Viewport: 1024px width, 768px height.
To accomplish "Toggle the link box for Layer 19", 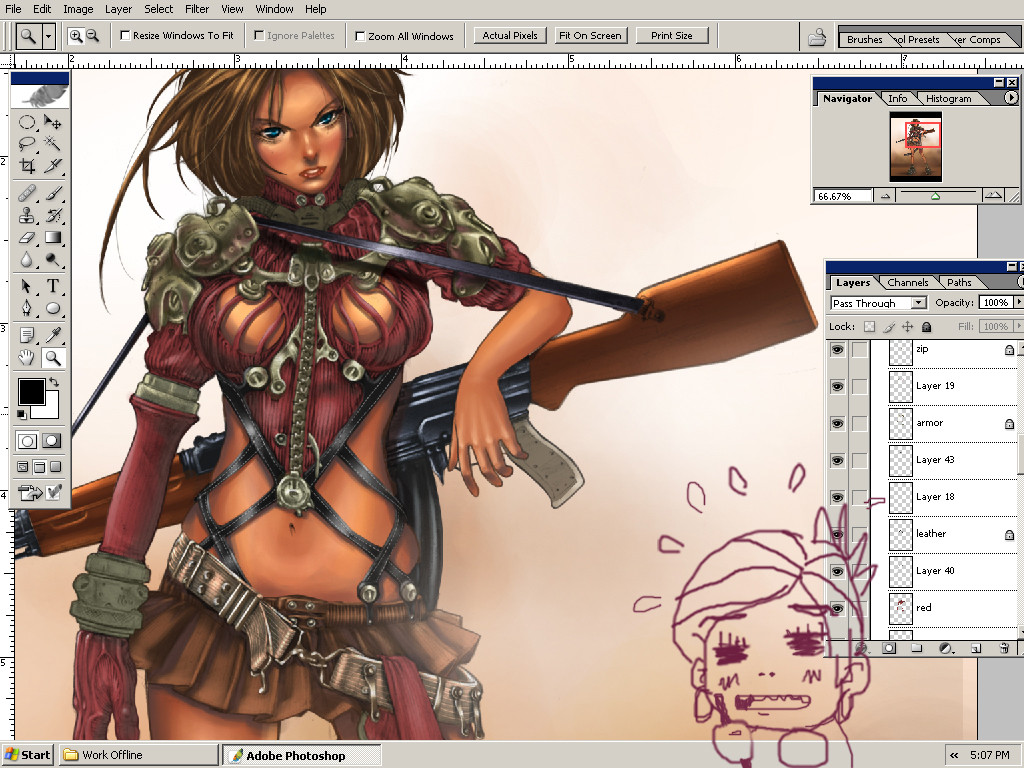I will point(859,387).
